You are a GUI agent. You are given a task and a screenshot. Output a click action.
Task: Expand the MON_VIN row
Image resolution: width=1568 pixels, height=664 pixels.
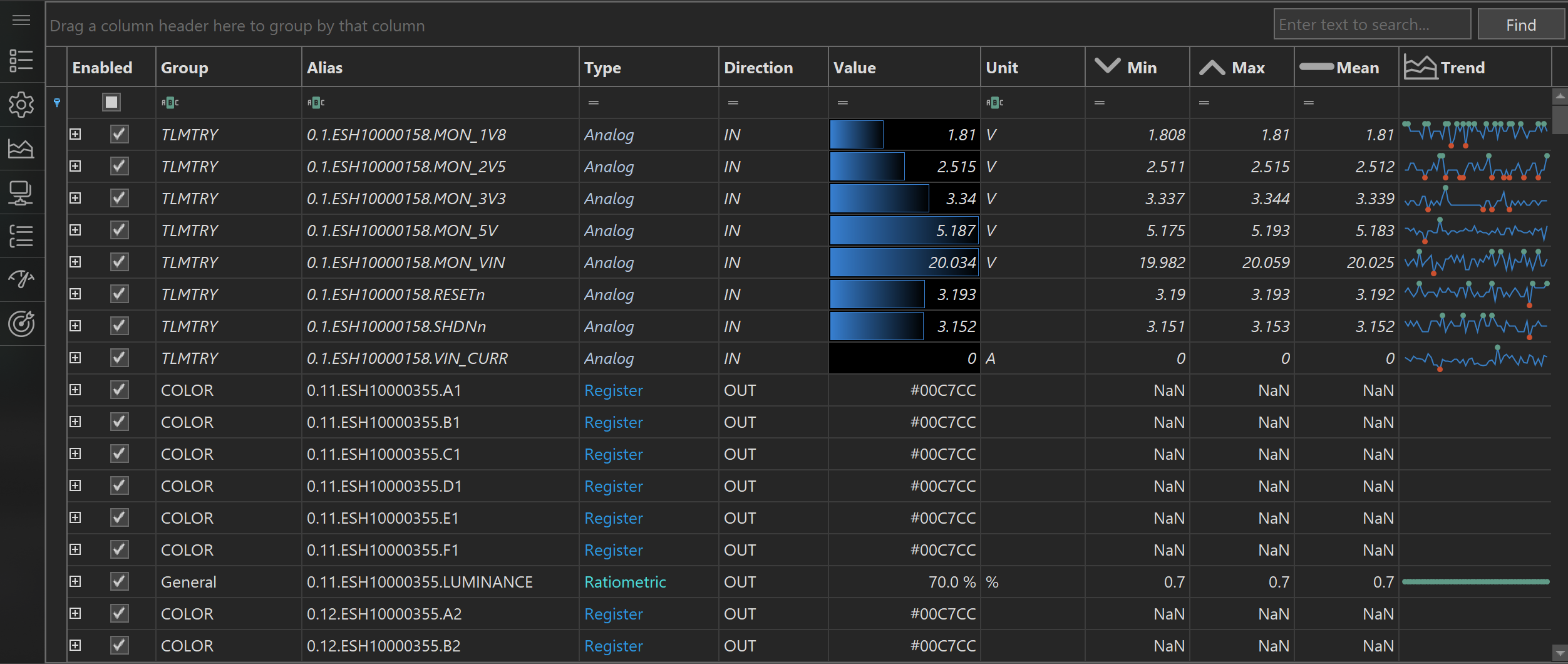click(75, 262)
